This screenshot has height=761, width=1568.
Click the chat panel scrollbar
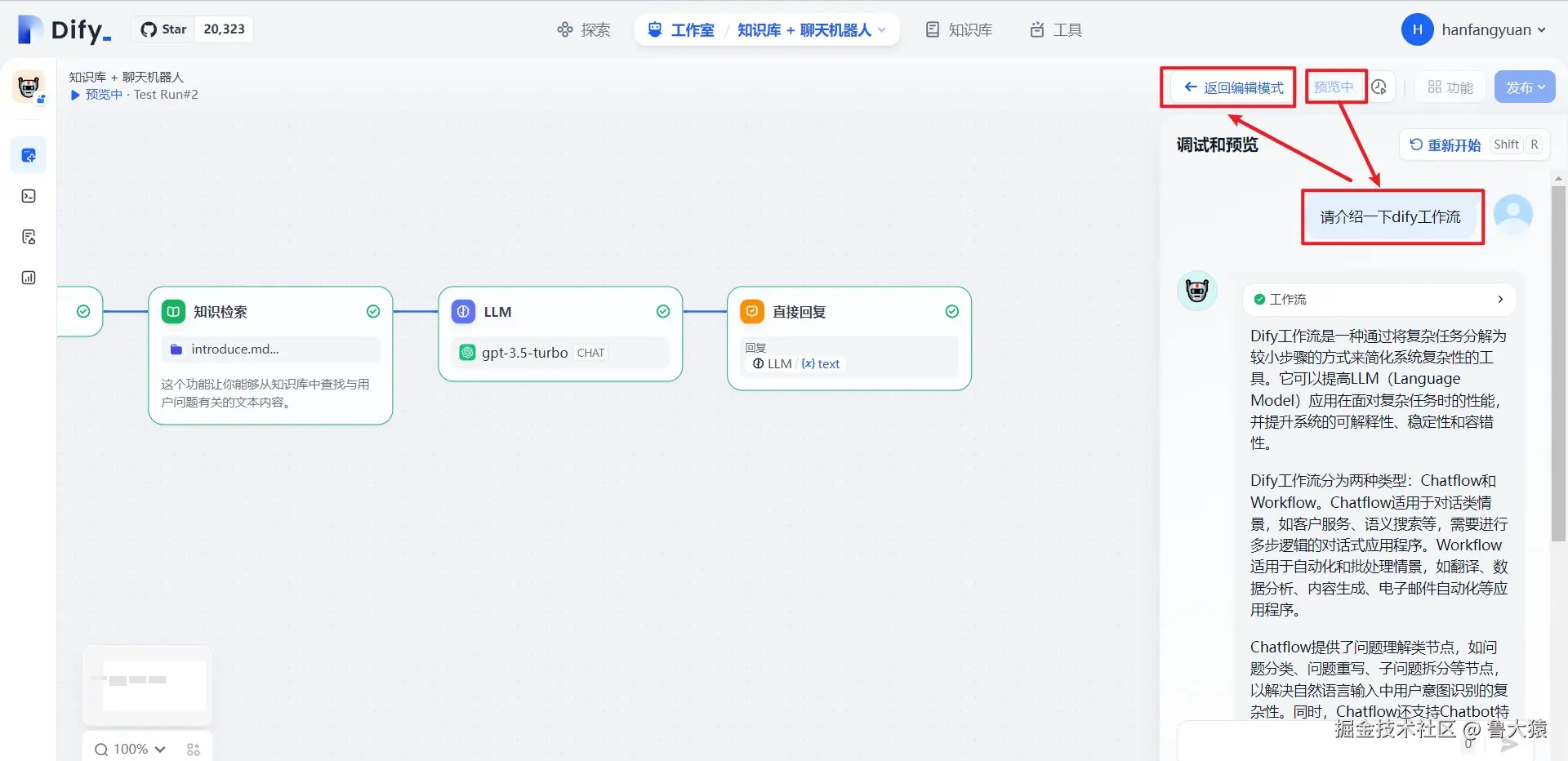1558,363
